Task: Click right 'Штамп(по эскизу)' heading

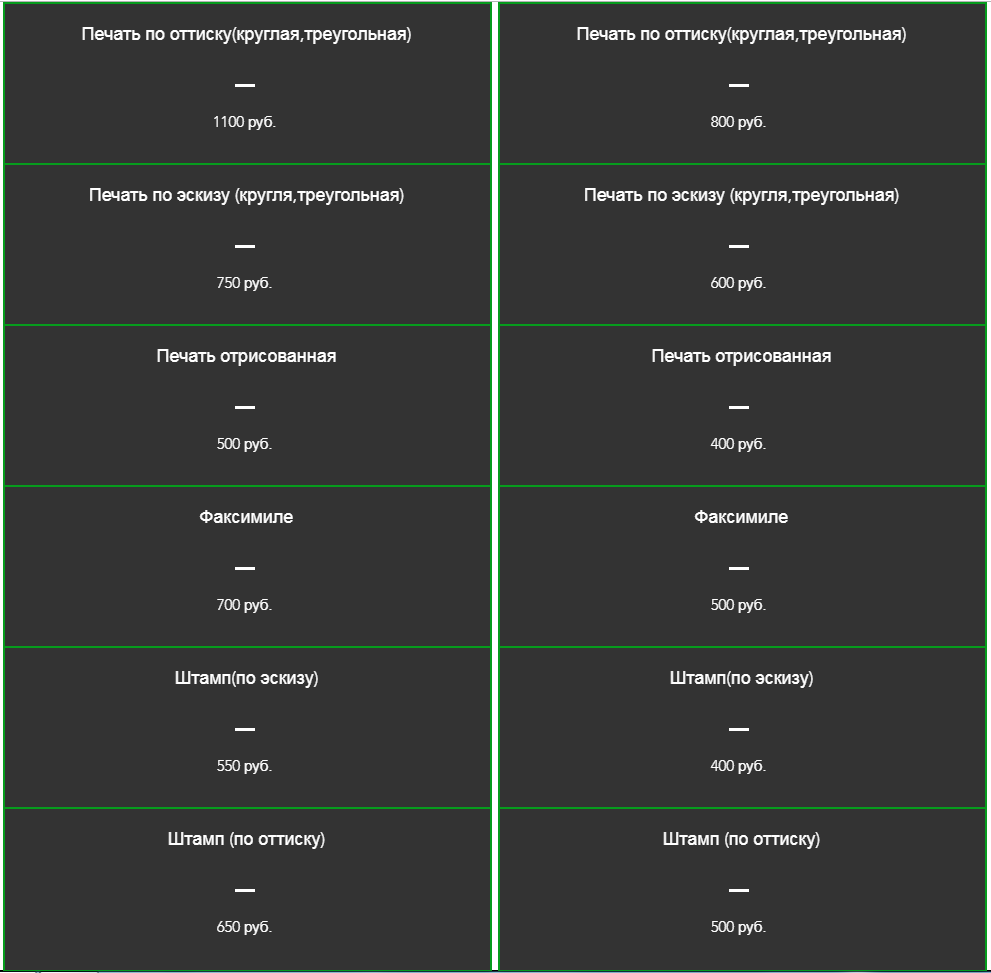Action: point(741,678)
